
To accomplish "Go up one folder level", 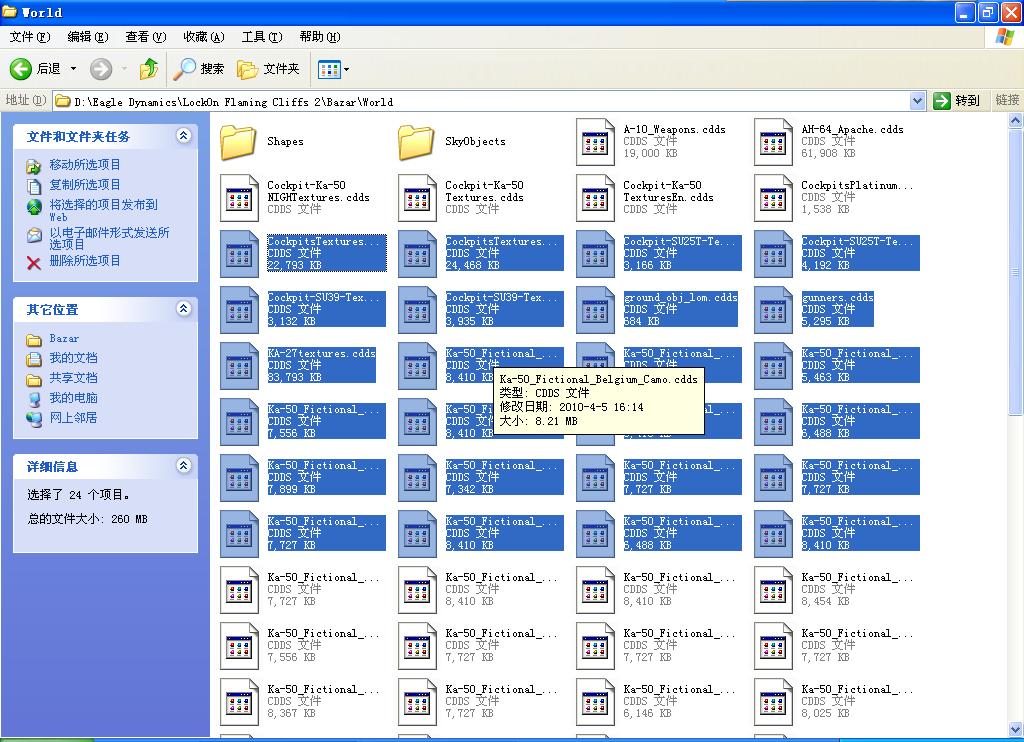I will pyautogui.click(x=149, y=69).
